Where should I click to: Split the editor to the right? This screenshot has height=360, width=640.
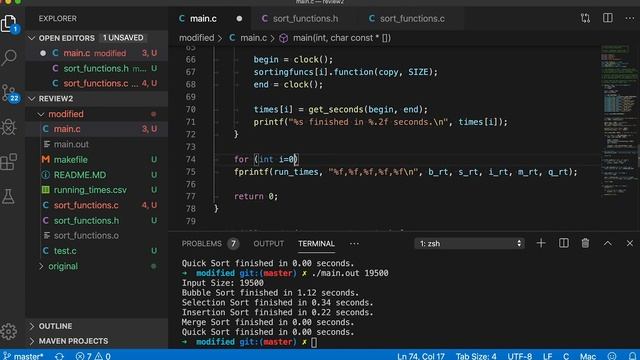coord(608,18)
